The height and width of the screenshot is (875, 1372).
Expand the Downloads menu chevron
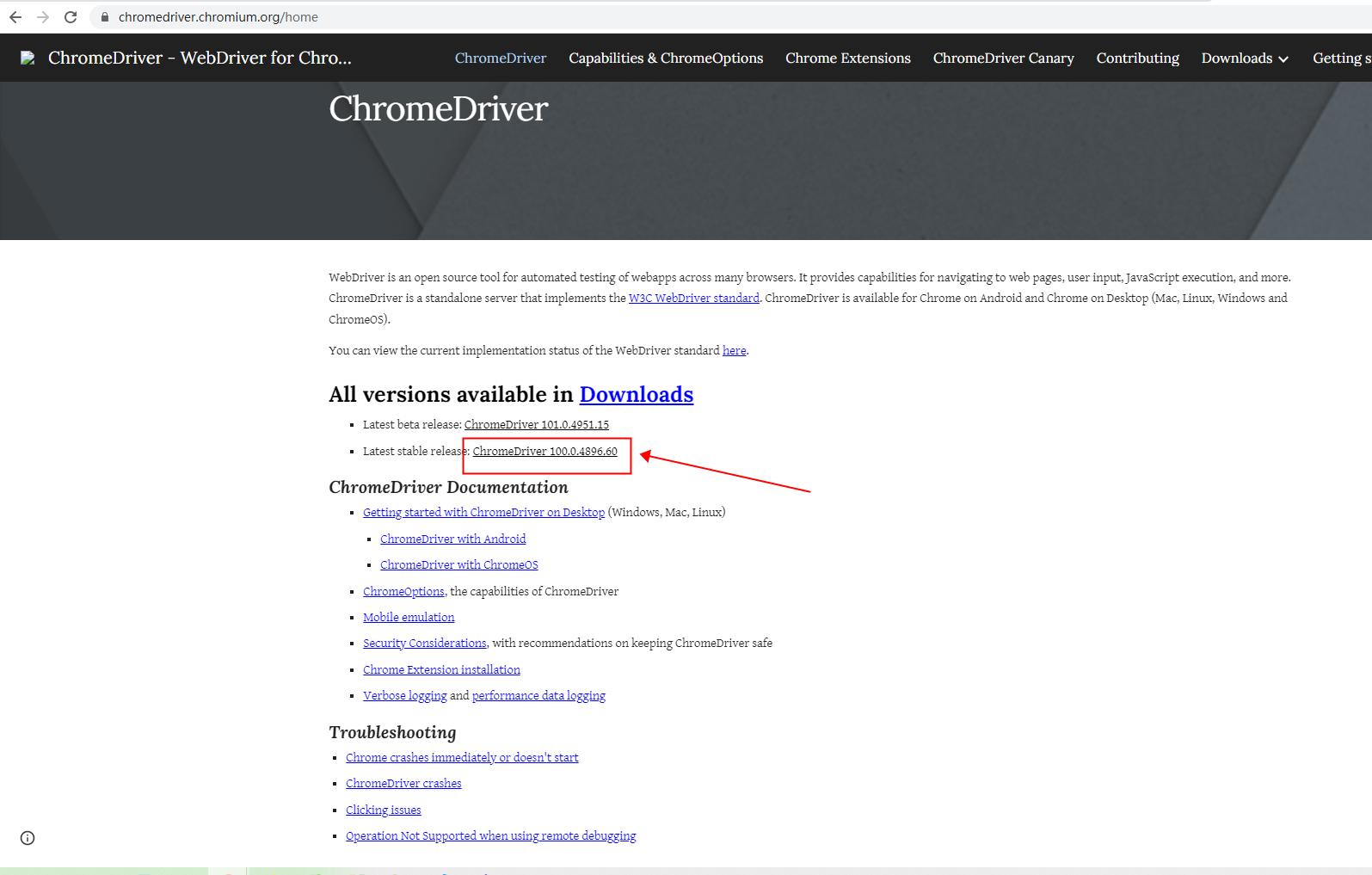(1283, 59)
